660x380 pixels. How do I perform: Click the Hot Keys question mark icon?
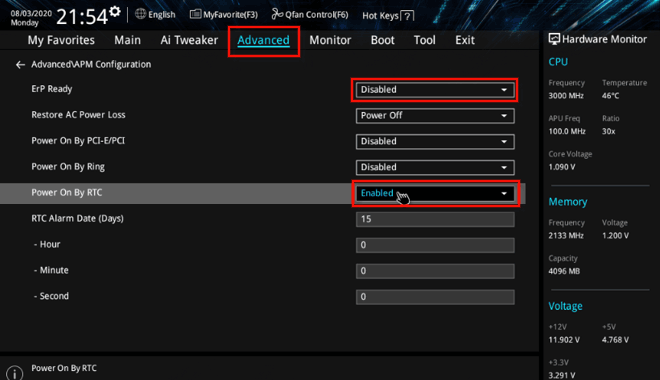(x=407, y=16)
